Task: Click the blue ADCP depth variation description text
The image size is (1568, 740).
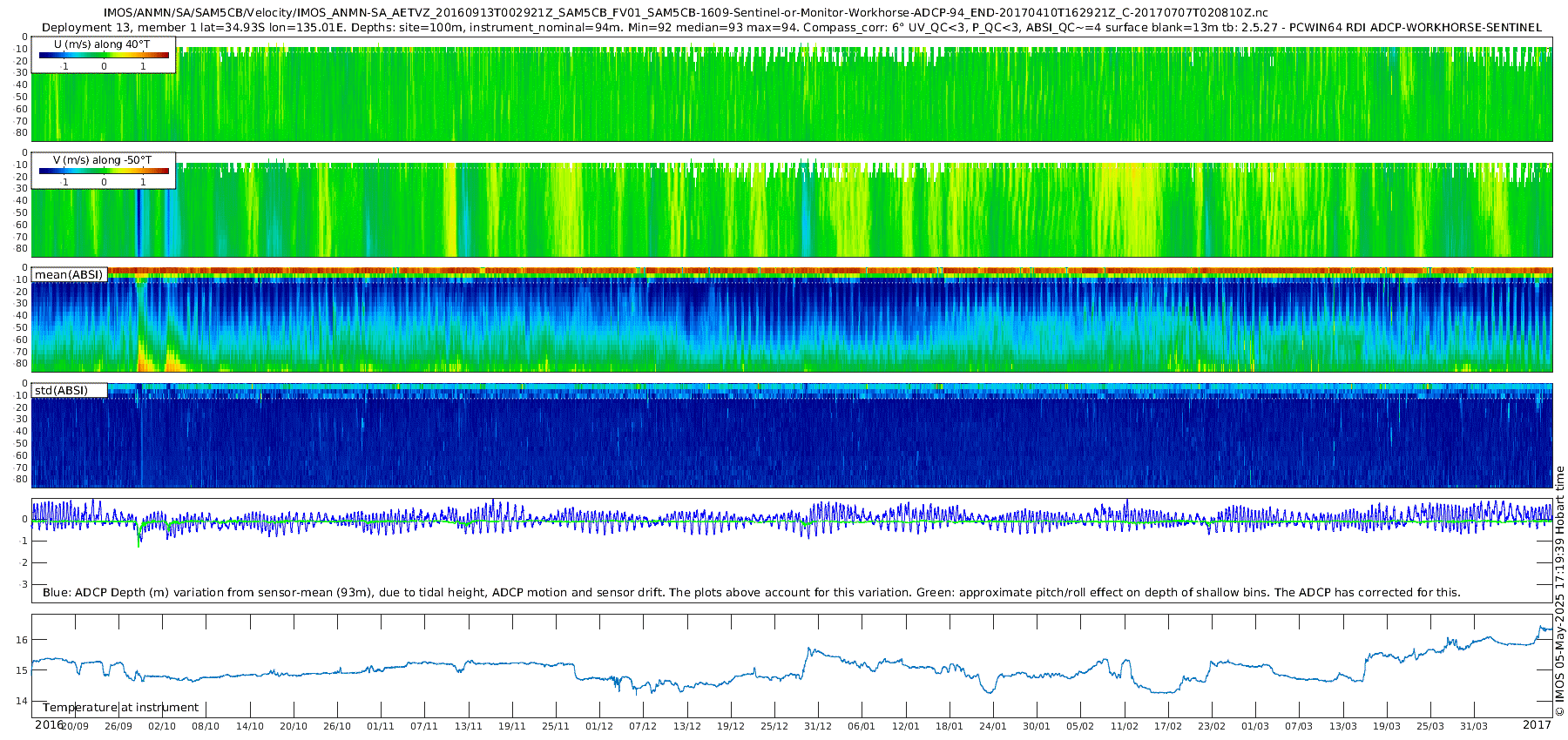Action: click(751, 592)
